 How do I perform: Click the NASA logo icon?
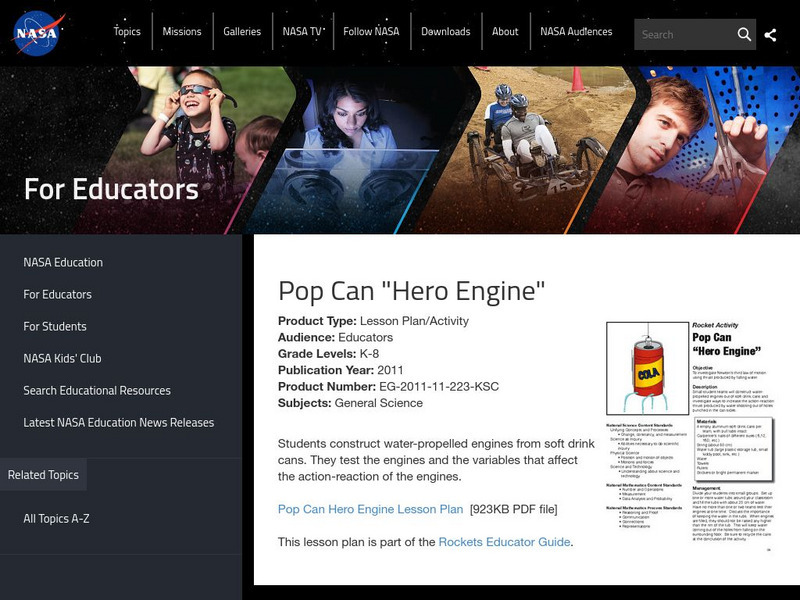coord(38,32)
